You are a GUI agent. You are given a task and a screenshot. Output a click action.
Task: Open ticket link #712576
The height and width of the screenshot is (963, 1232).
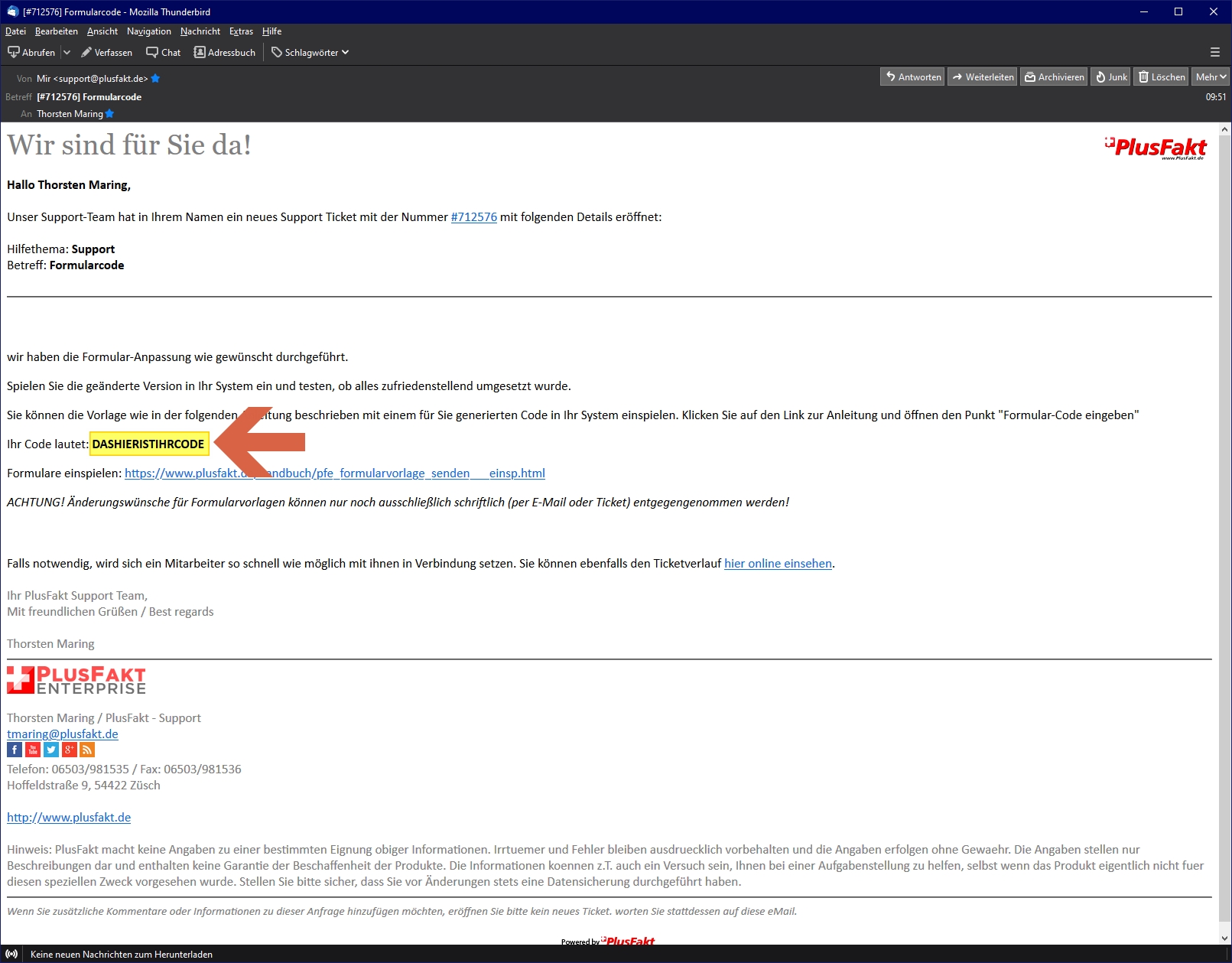(x=474, y=217)
